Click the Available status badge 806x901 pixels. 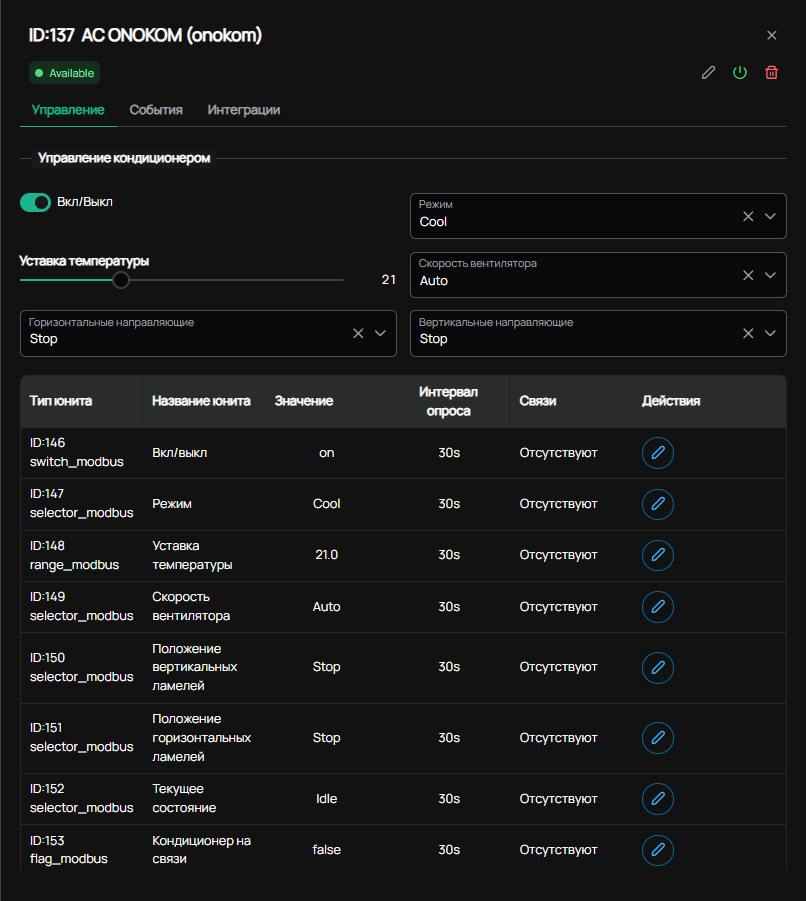64,73
